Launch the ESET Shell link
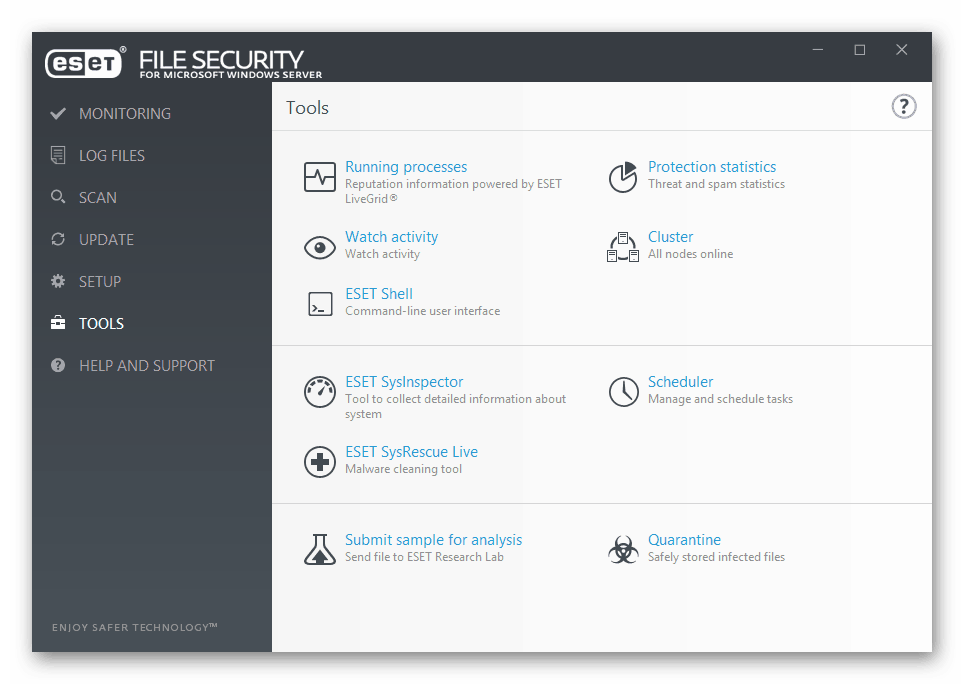 (x=379, y=294)
